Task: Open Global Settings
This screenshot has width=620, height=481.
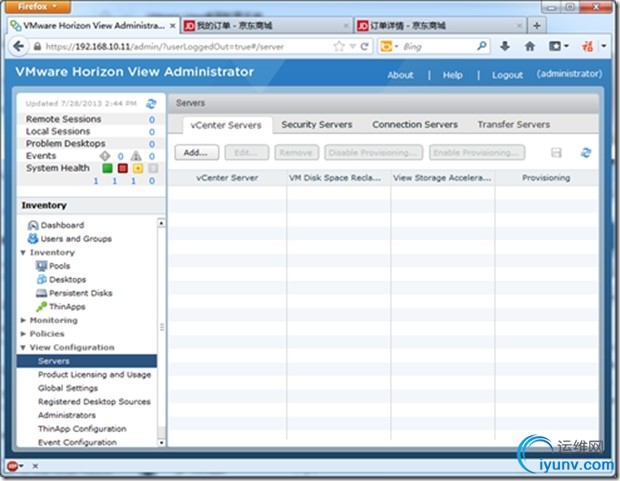Action: point(68,388)
